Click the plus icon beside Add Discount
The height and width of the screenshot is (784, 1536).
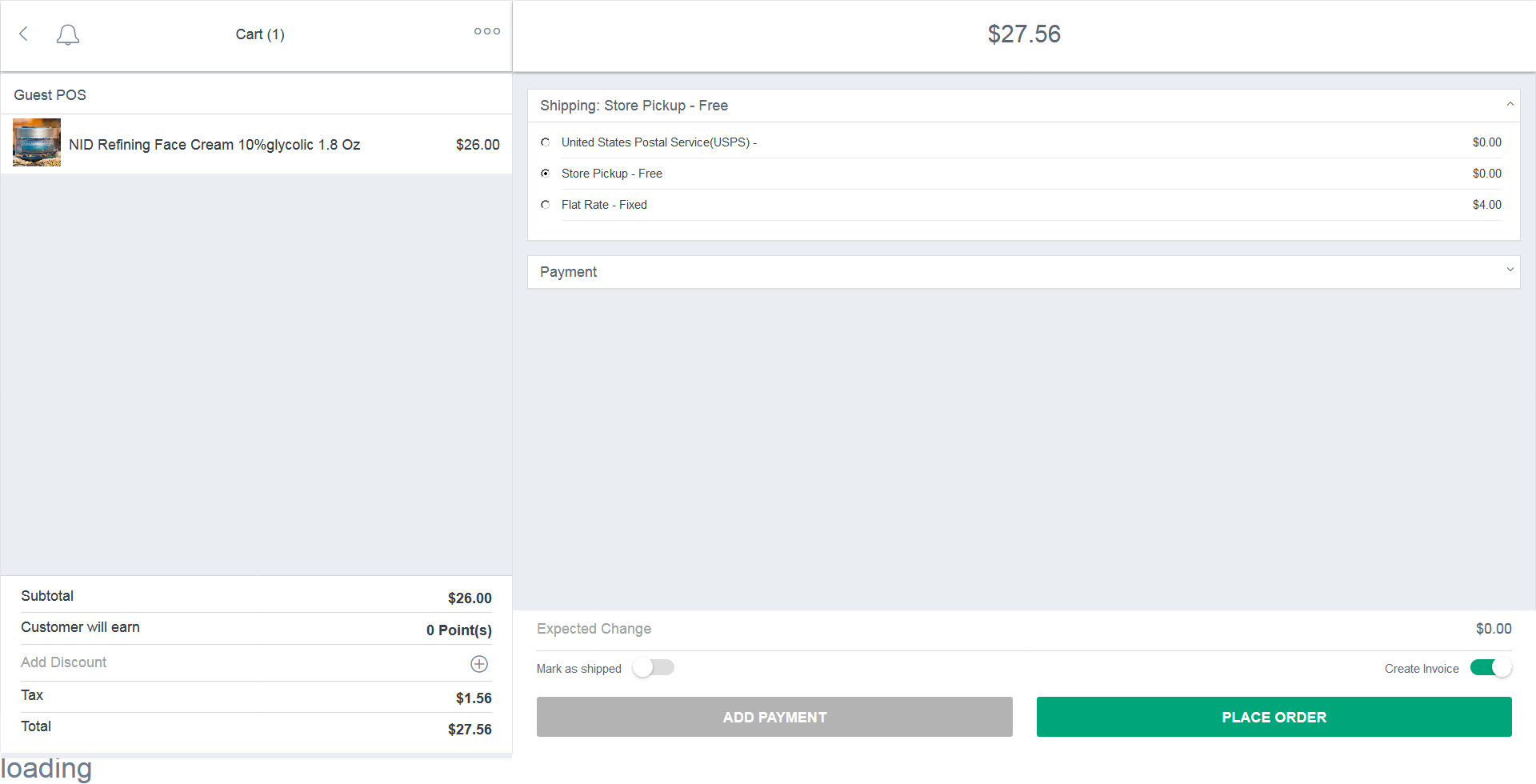(x=479, y=664)
